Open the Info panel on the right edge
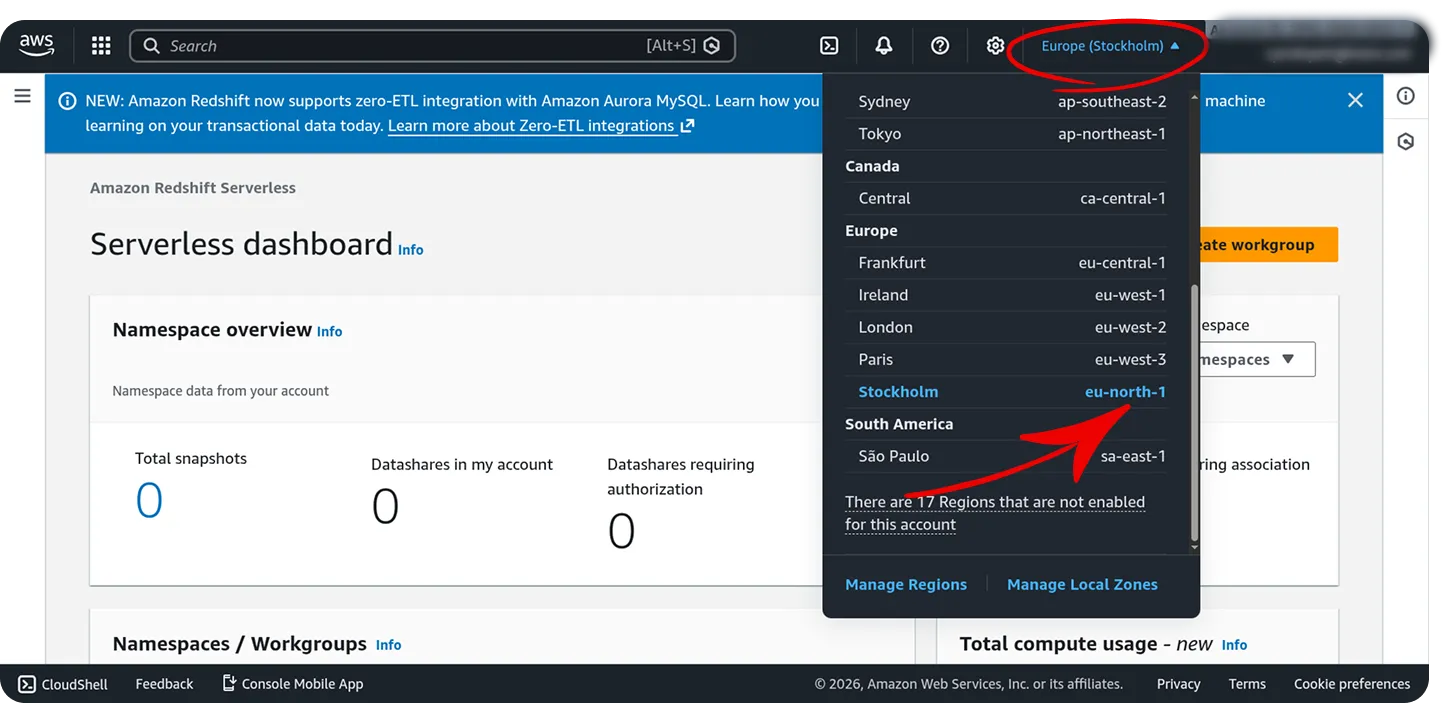 [x=1406, y=96]
